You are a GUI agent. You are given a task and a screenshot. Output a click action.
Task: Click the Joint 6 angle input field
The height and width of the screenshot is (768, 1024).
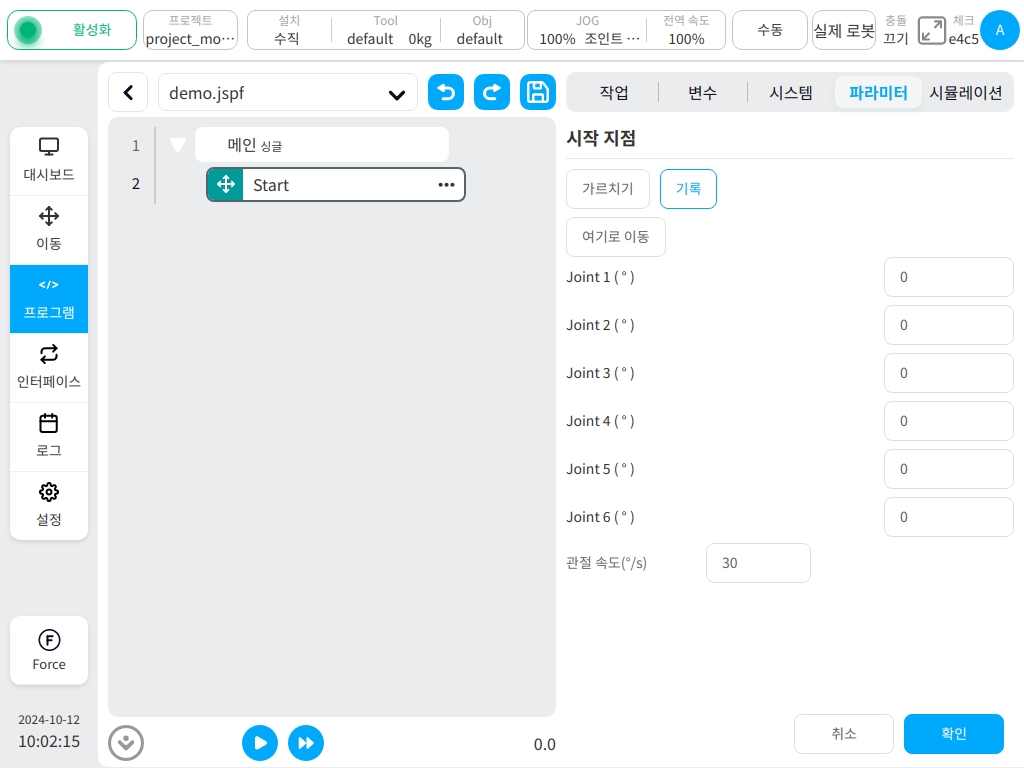(949, 517)
